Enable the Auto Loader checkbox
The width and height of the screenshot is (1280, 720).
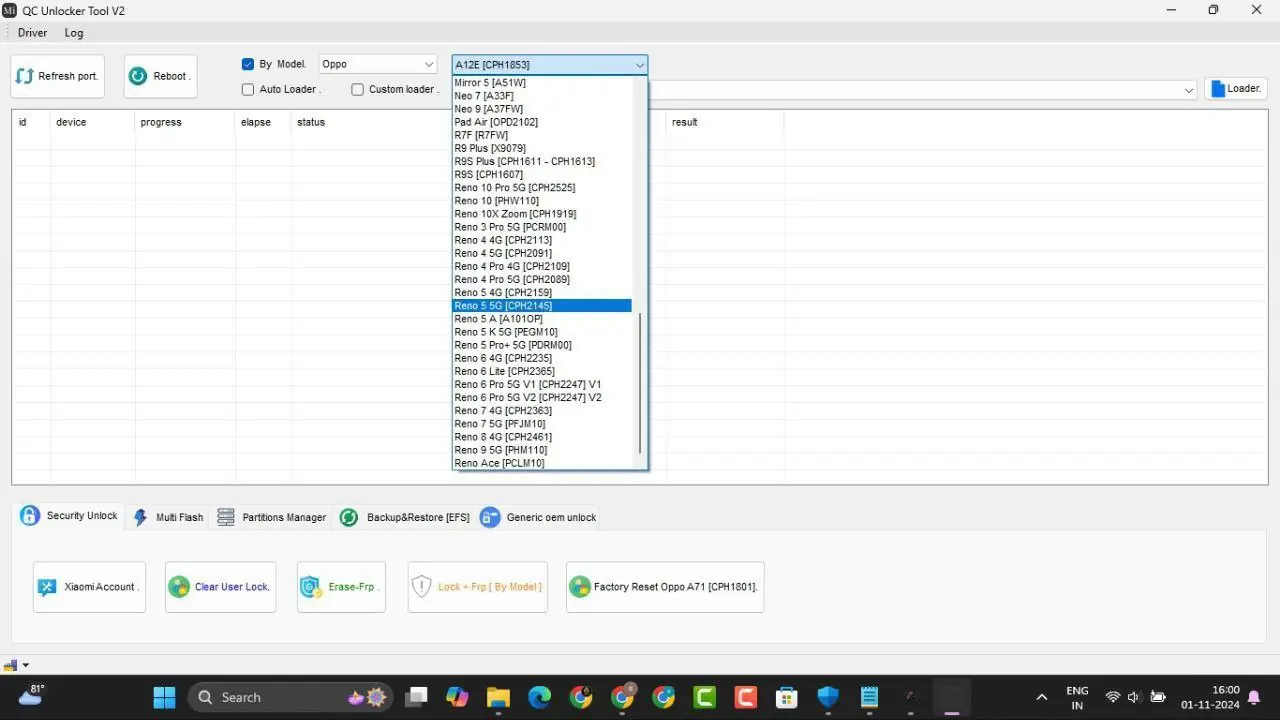pos(248,89)
